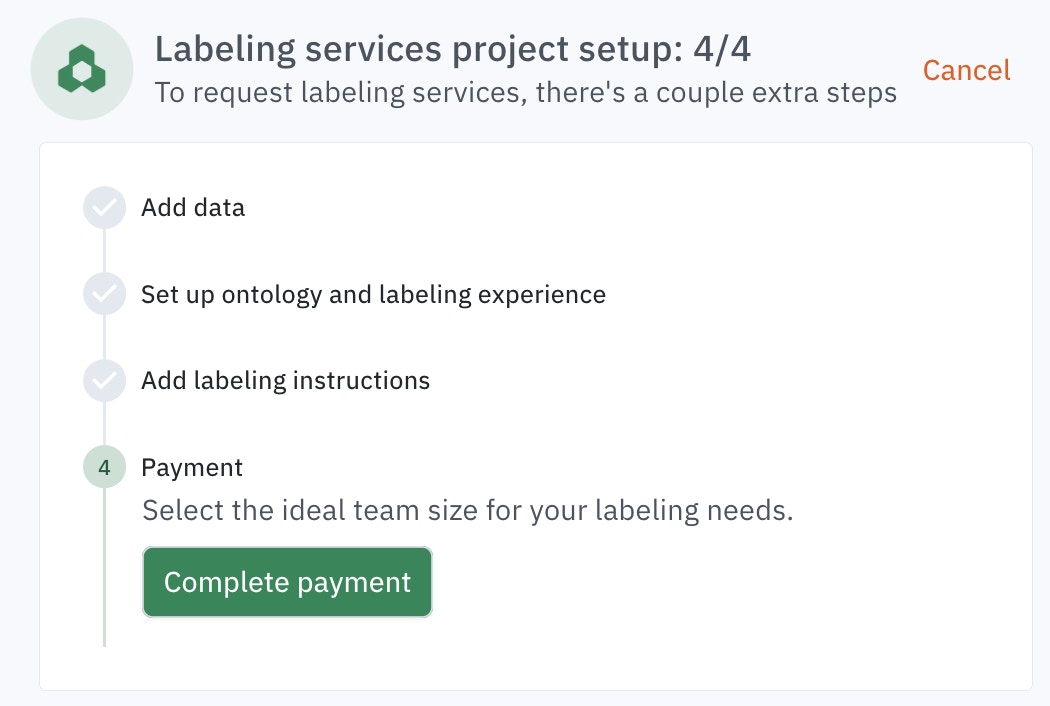
Task: Click the Complete payment button
Action: click(x=287, y=582)
